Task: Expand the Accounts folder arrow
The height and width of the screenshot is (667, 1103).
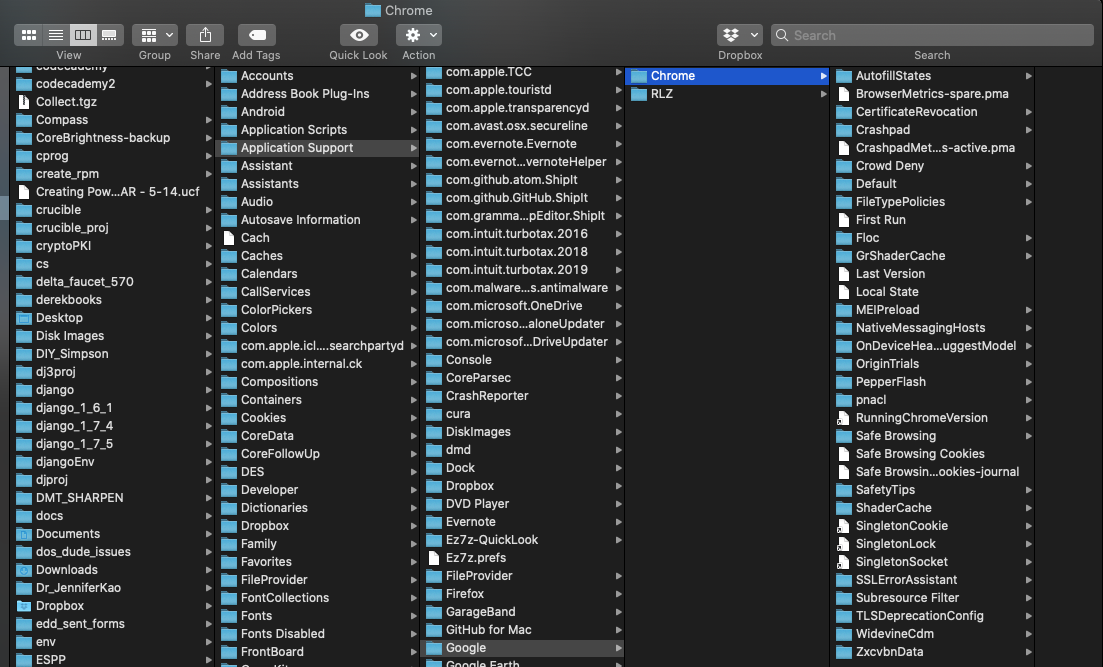Action: [x=414, y=76]
